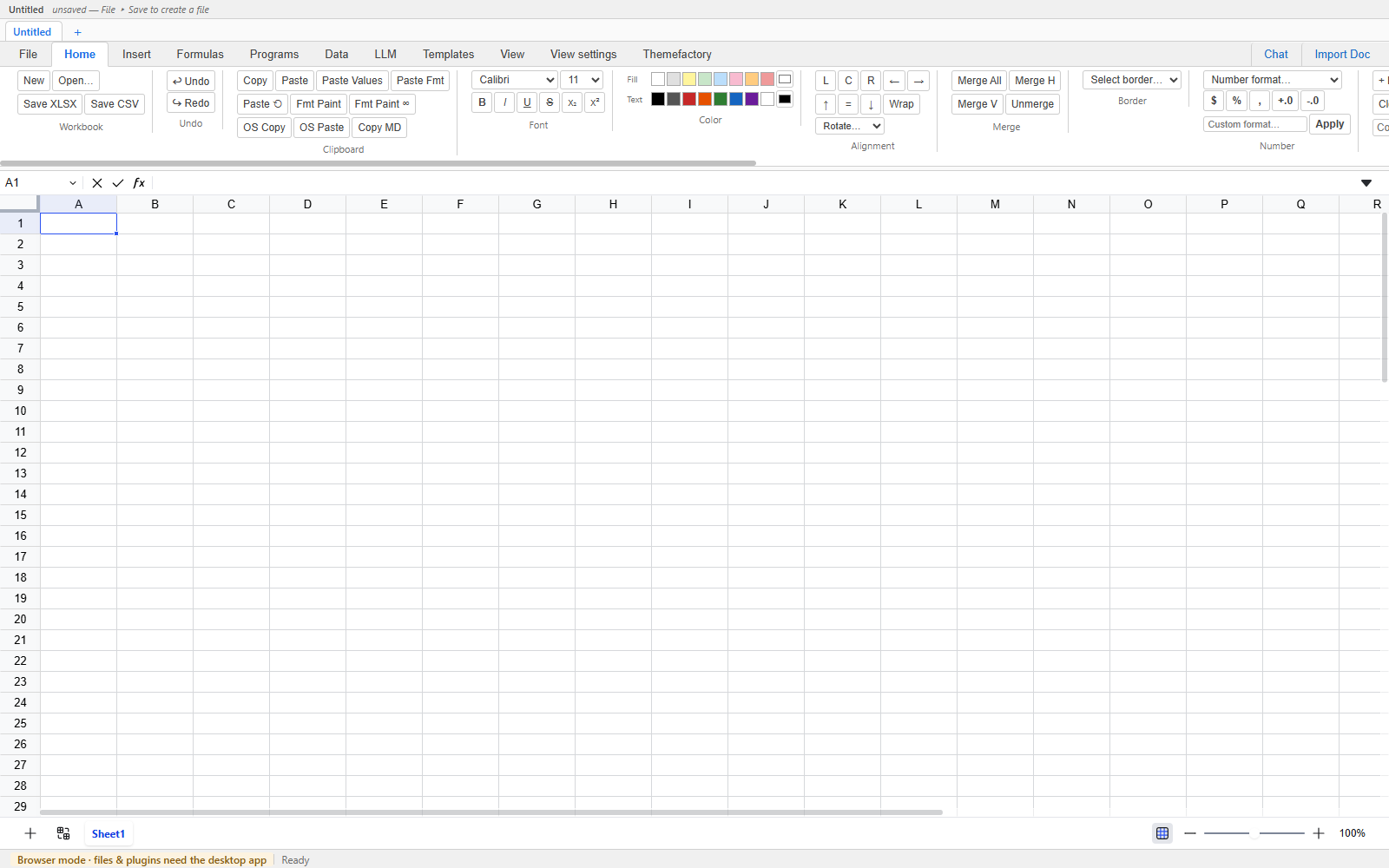Align cell content to bottom with down arrow

(871, 104)
